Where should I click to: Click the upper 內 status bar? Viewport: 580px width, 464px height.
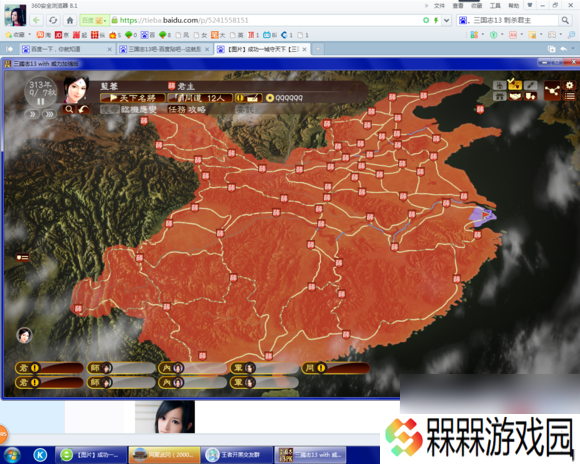[x=192, y=368]
